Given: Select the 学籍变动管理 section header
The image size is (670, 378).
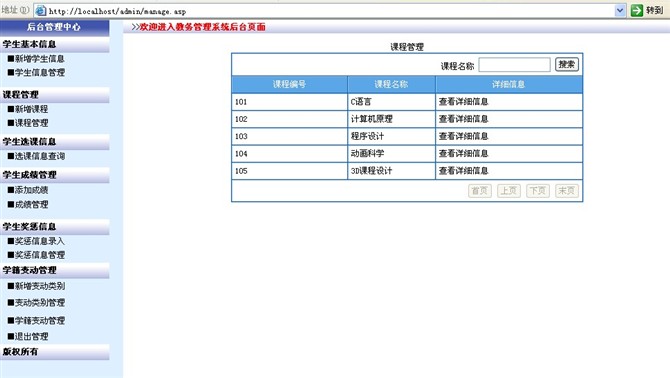Looking at the screenshot, I should [55, 270].
